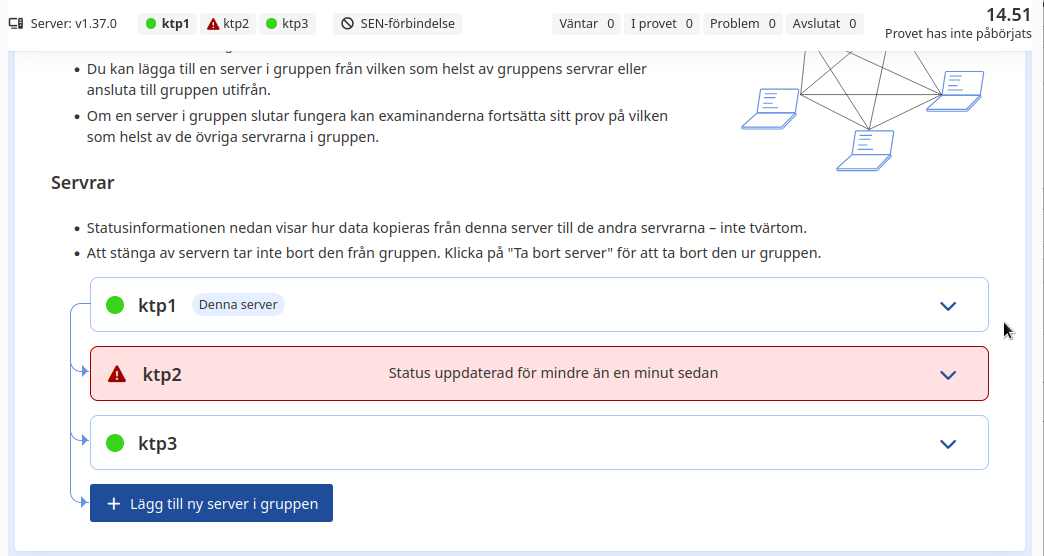Expand the ktp1 server panel chevron

click(948, 306)
